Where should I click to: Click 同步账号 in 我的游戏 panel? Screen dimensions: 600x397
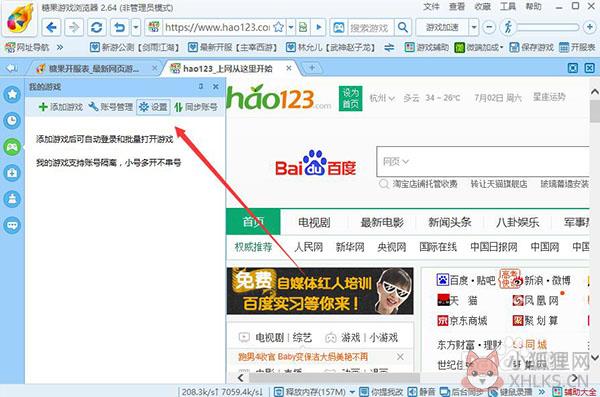click(x=196, y=107)
